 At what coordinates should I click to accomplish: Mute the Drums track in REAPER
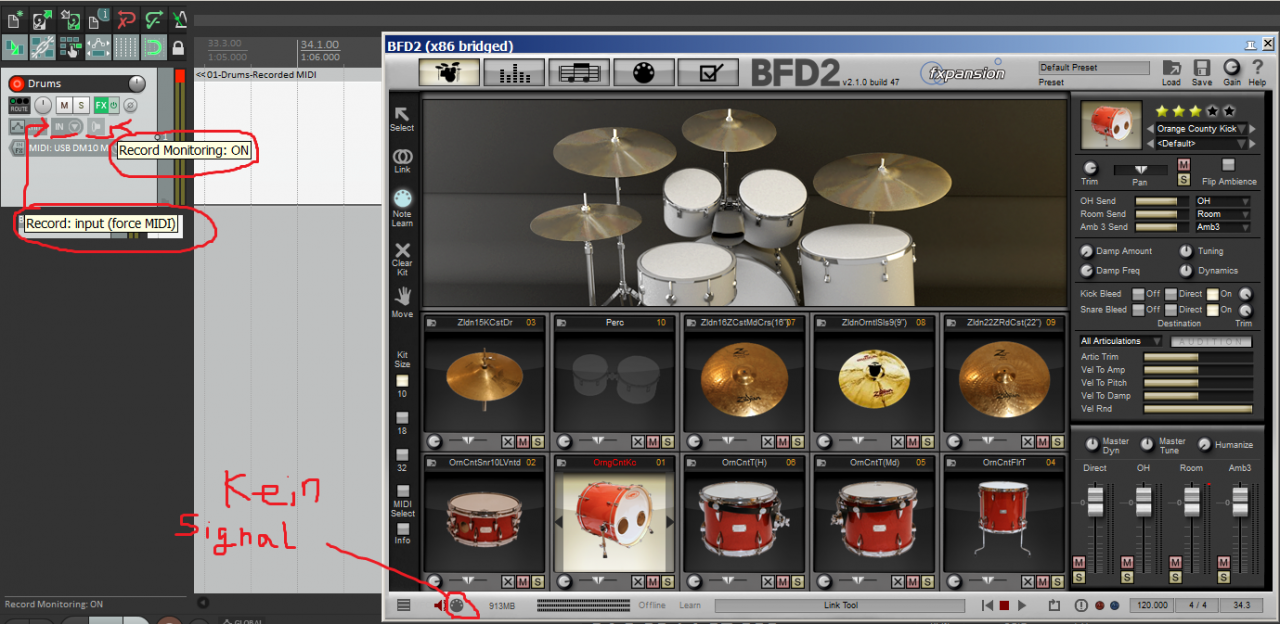[64, 105]
